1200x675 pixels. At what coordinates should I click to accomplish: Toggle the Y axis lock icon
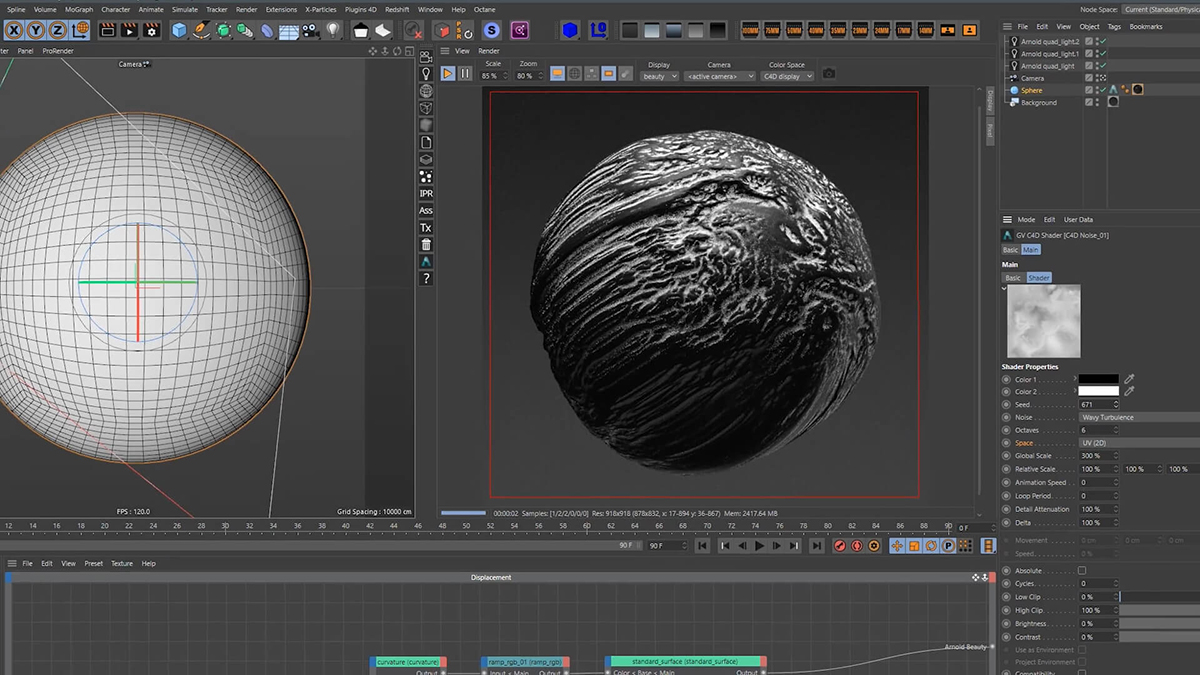(37, 30)
